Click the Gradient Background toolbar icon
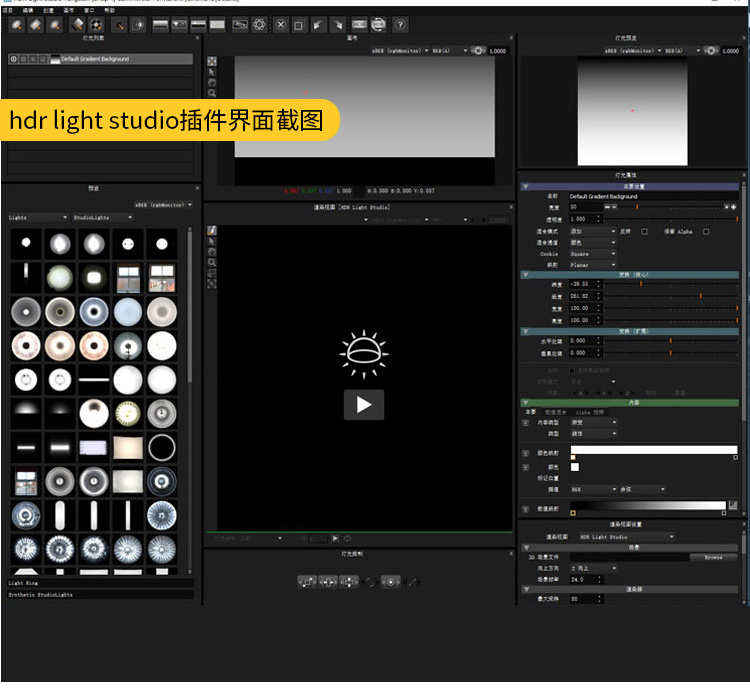Image resolution: width=750 pixels, height=691 pixels. click(160, 24)
